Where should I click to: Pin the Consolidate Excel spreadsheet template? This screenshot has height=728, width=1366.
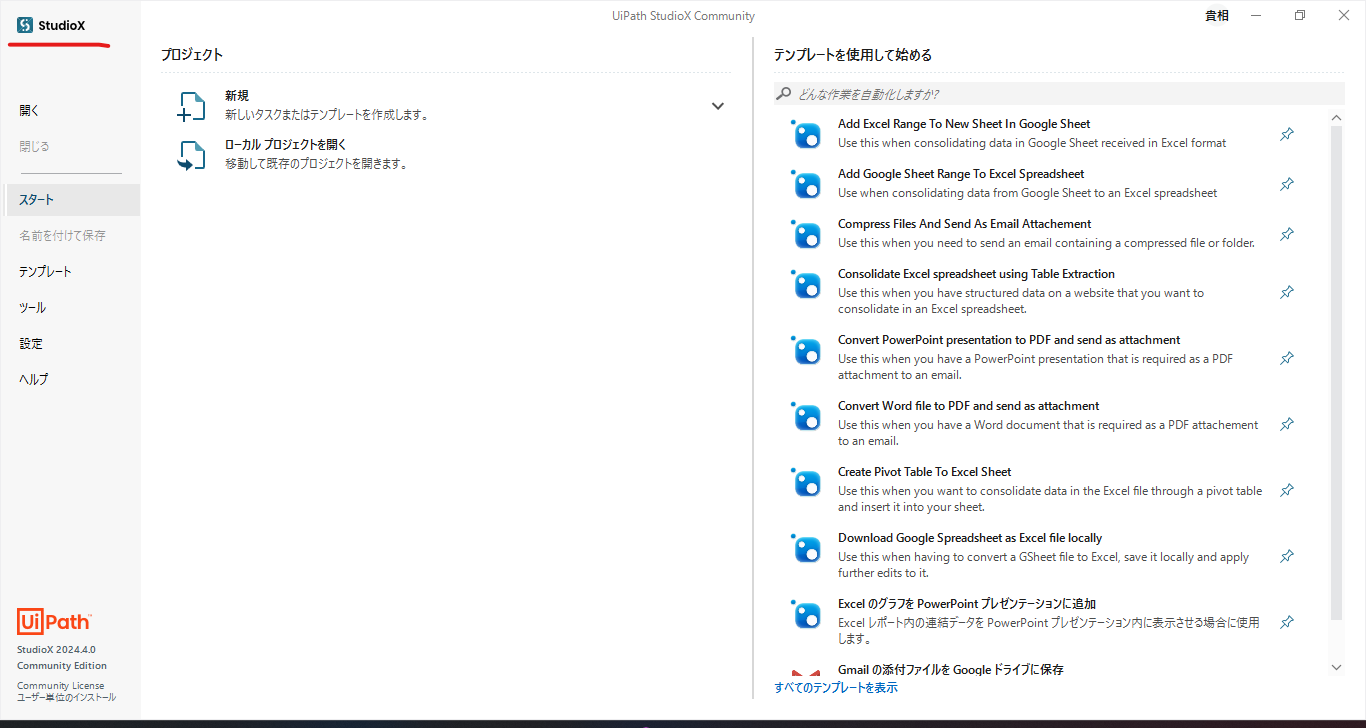click(1287, 292)
